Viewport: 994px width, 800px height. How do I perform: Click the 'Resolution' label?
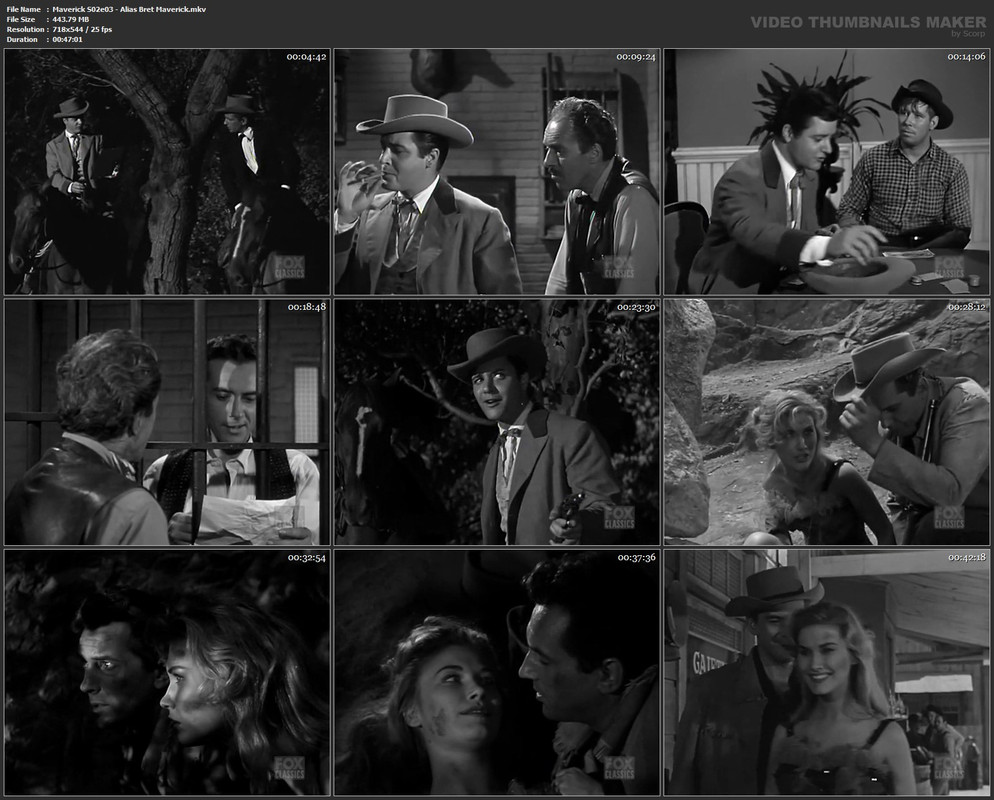click(25, 29)
